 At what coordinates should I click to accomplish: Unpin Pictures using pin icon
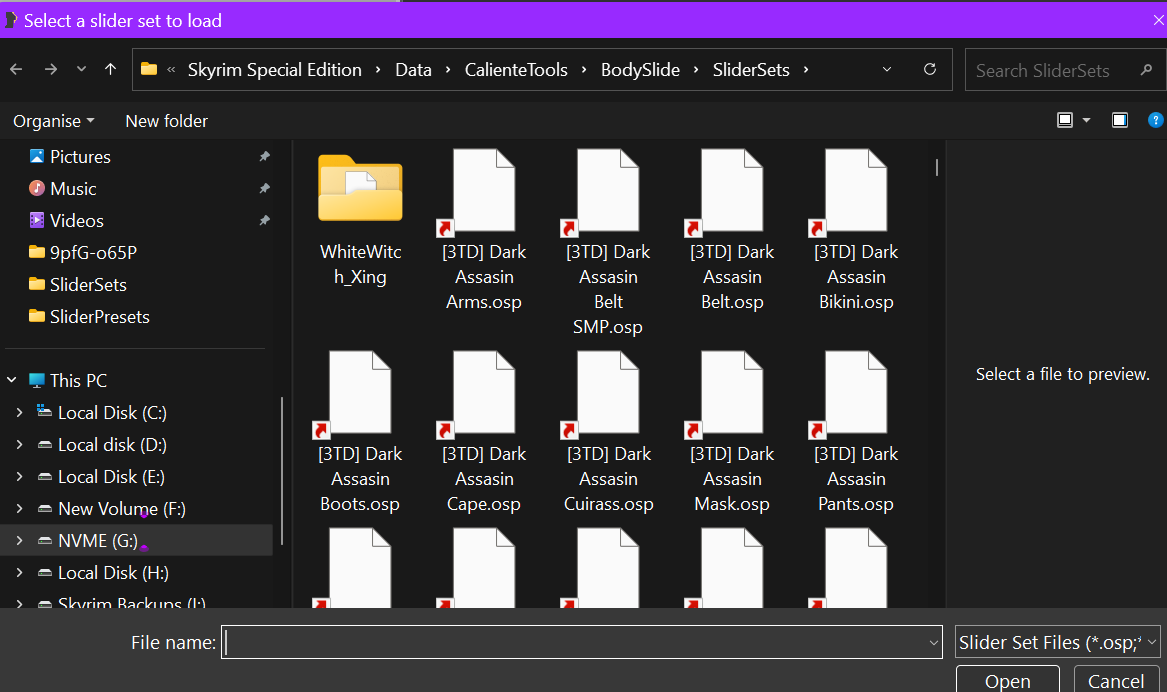(264, 156)
